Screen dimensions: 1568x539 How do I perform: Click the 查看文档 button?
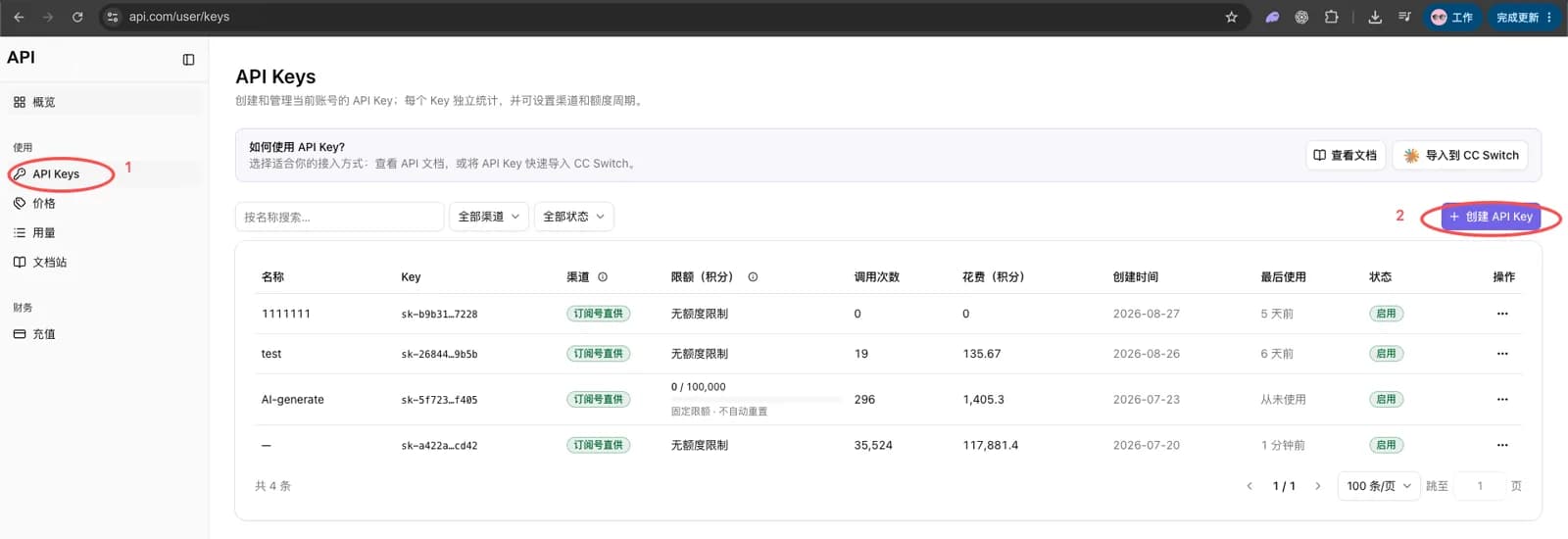click(1346, 155)
